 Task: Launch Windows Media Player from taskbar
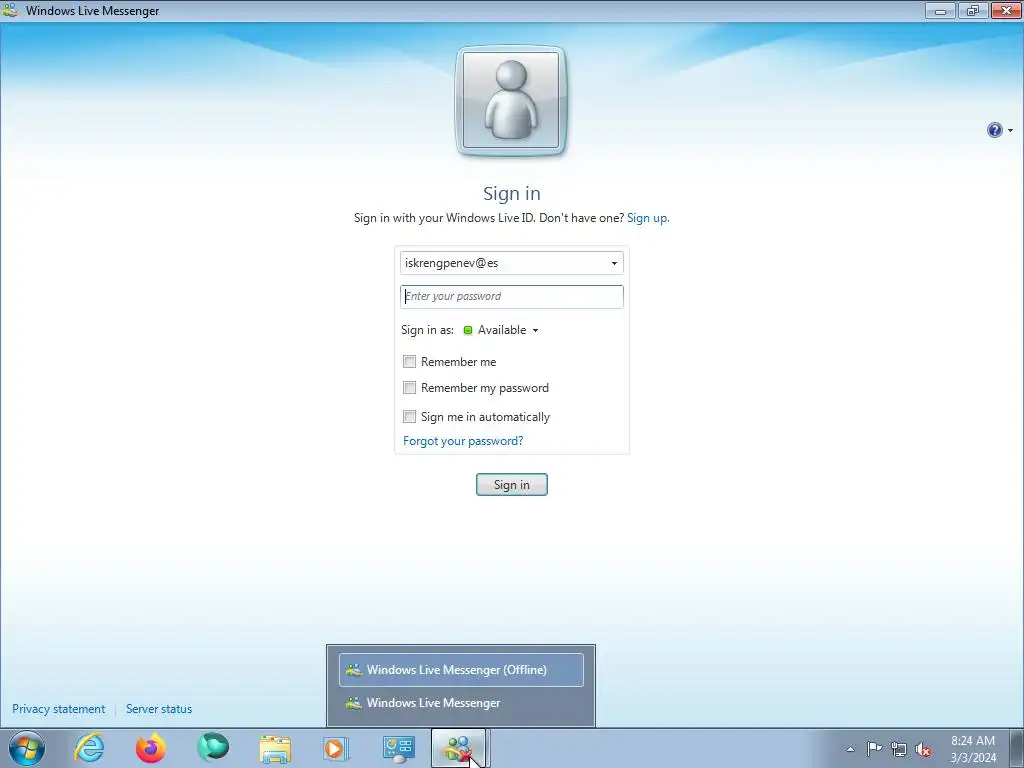(x=336, y=748)
